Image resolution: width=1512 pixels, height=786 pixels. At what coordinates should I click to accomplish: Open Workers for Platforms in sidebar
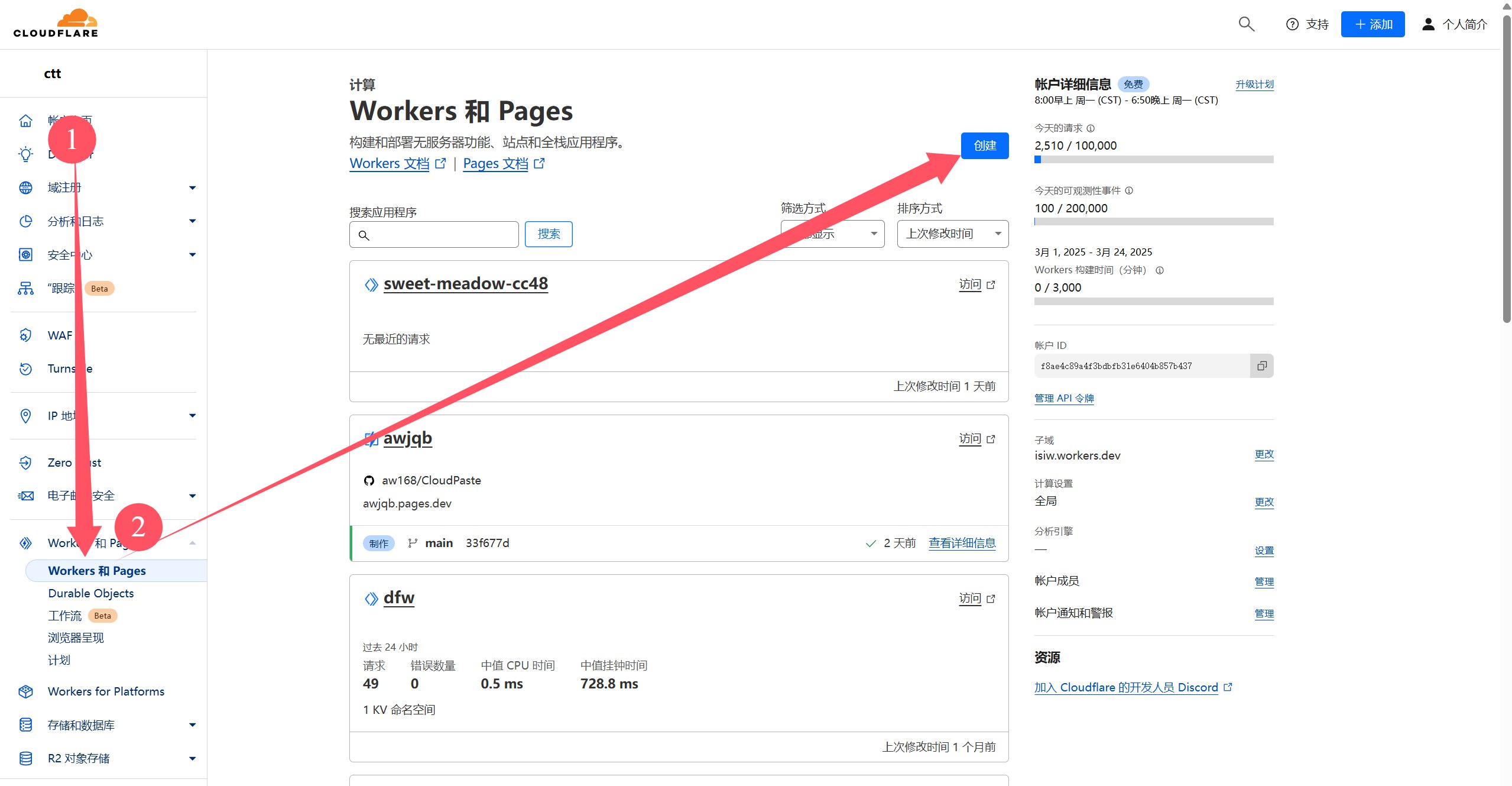pyautogui.click(x=106, y=691)
